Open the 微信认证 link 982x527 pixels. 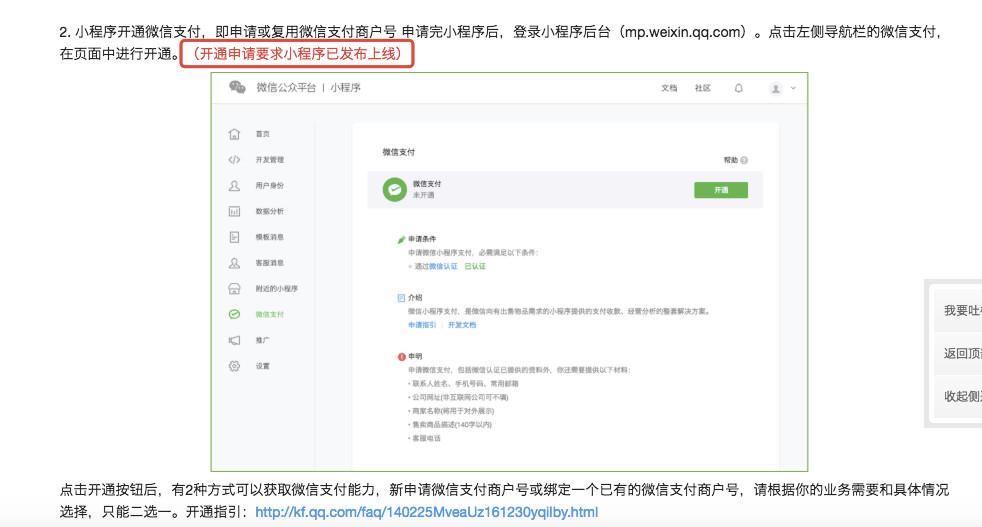click(443, 266)
